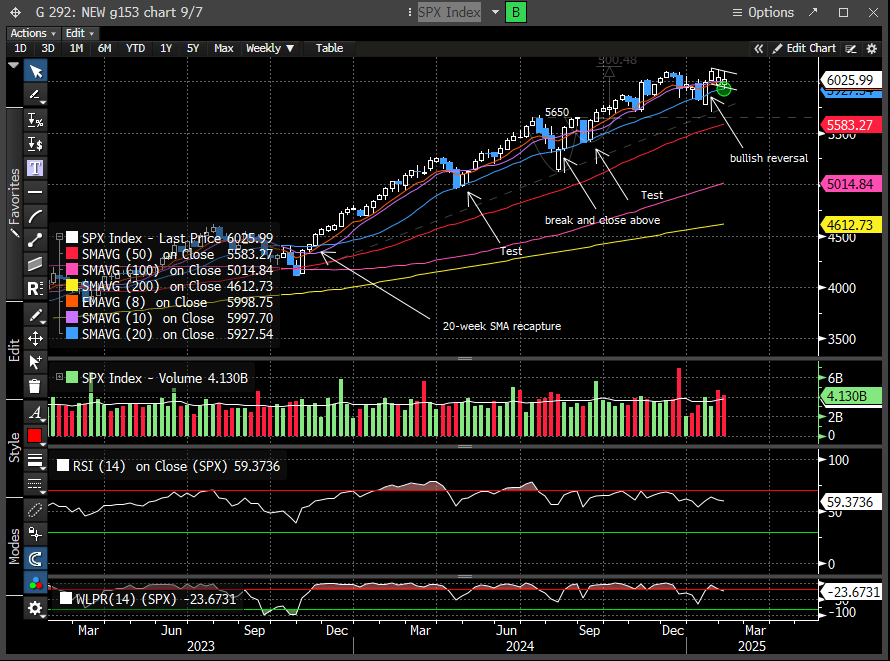Select the percent change measure tool

click(x=35, y=120)
